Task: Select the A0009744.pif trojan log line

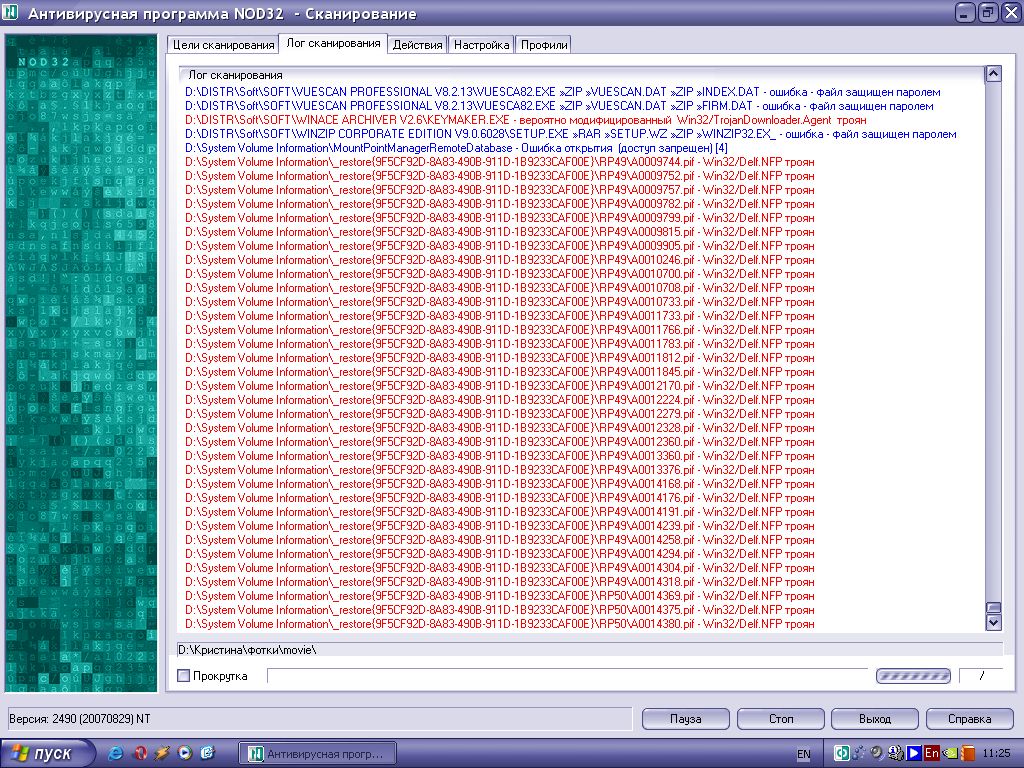Action: [500, 162]
